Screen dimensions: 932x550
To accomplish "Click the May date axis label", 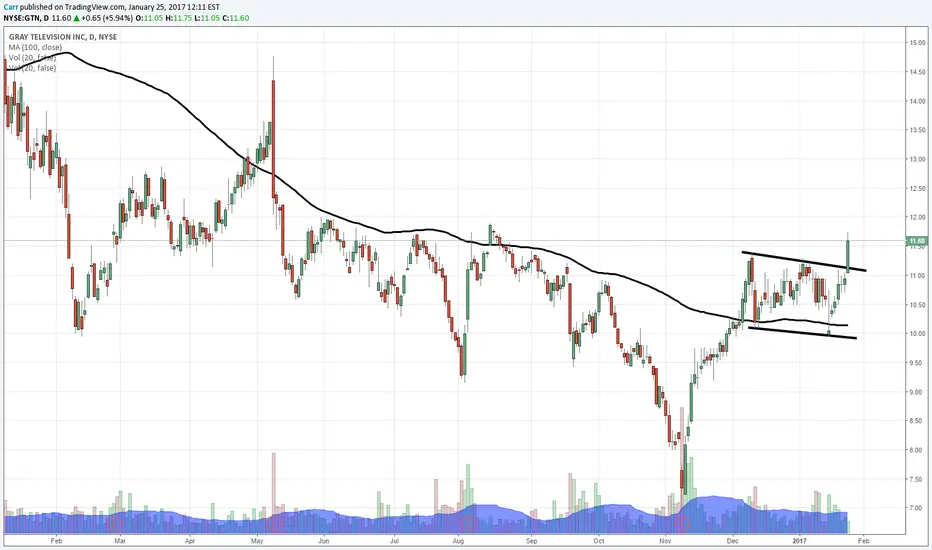I will click(257, 541).
